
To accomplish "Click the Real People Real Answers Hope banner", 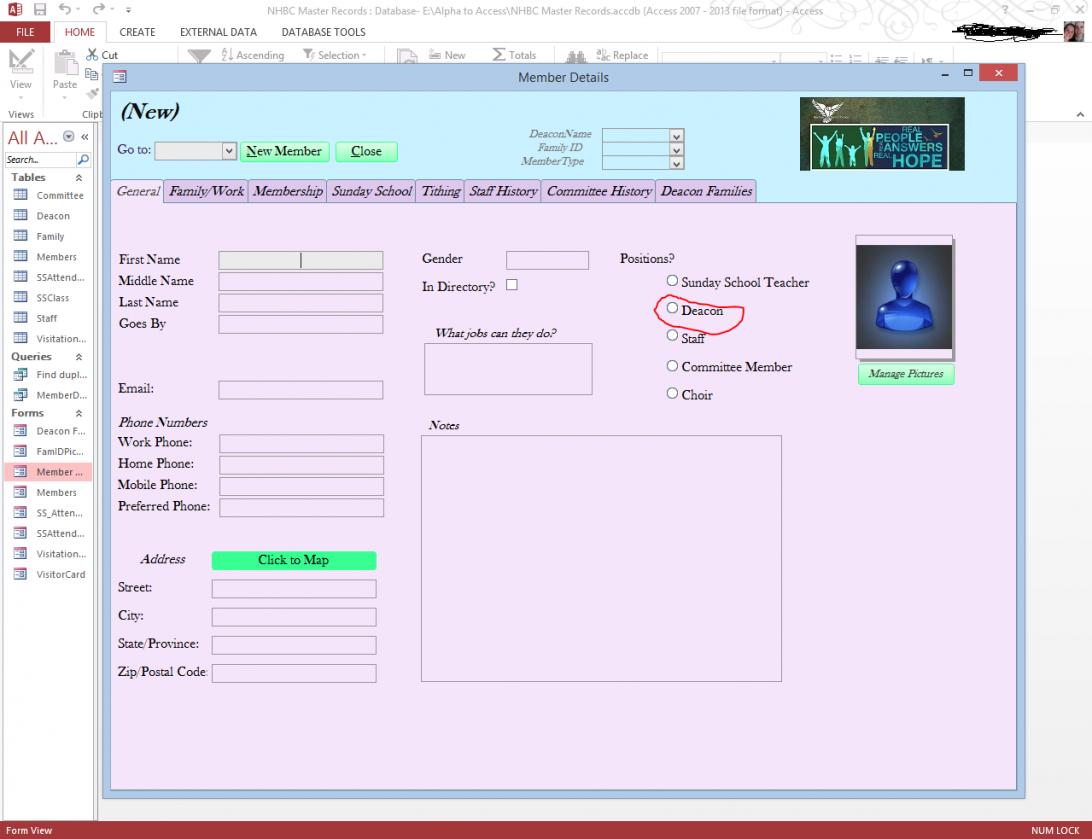I will [x=882, y=134].
